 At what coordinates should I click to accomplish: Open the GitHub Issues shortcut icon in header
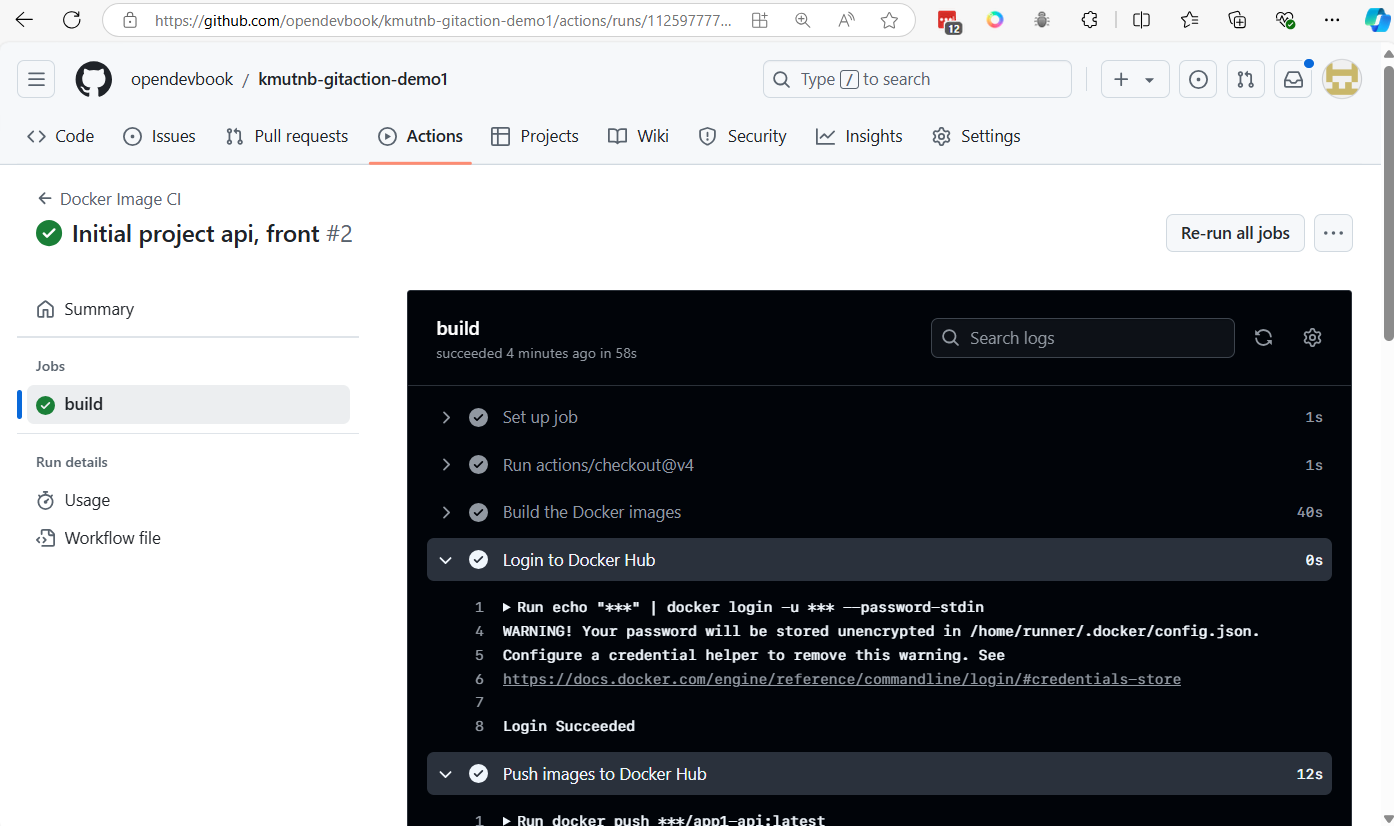(1198, 79)
